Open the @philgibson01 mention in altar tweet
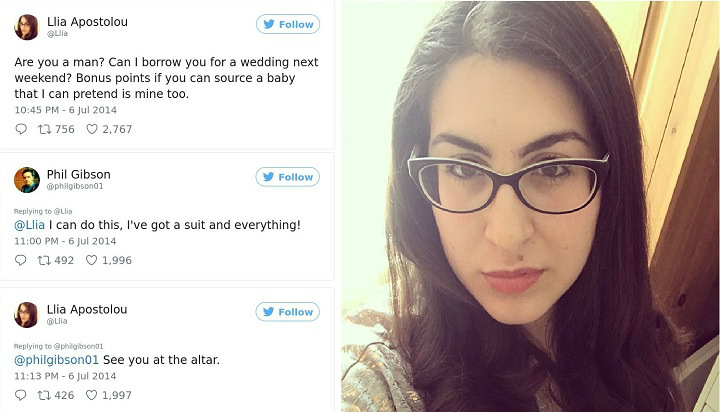 point(56,360)
